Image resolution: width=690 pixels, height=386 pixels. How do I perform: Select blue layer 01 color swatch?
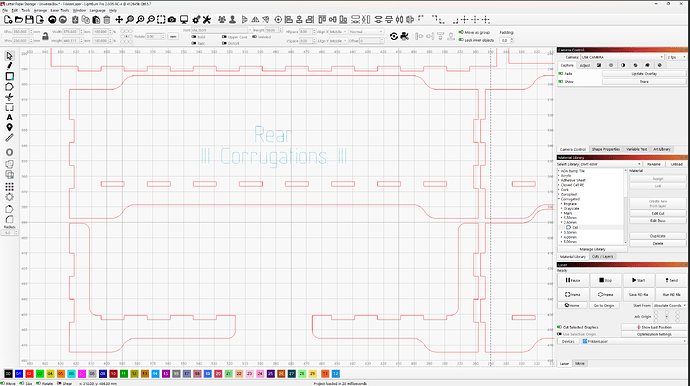click(x=18, y=374)
